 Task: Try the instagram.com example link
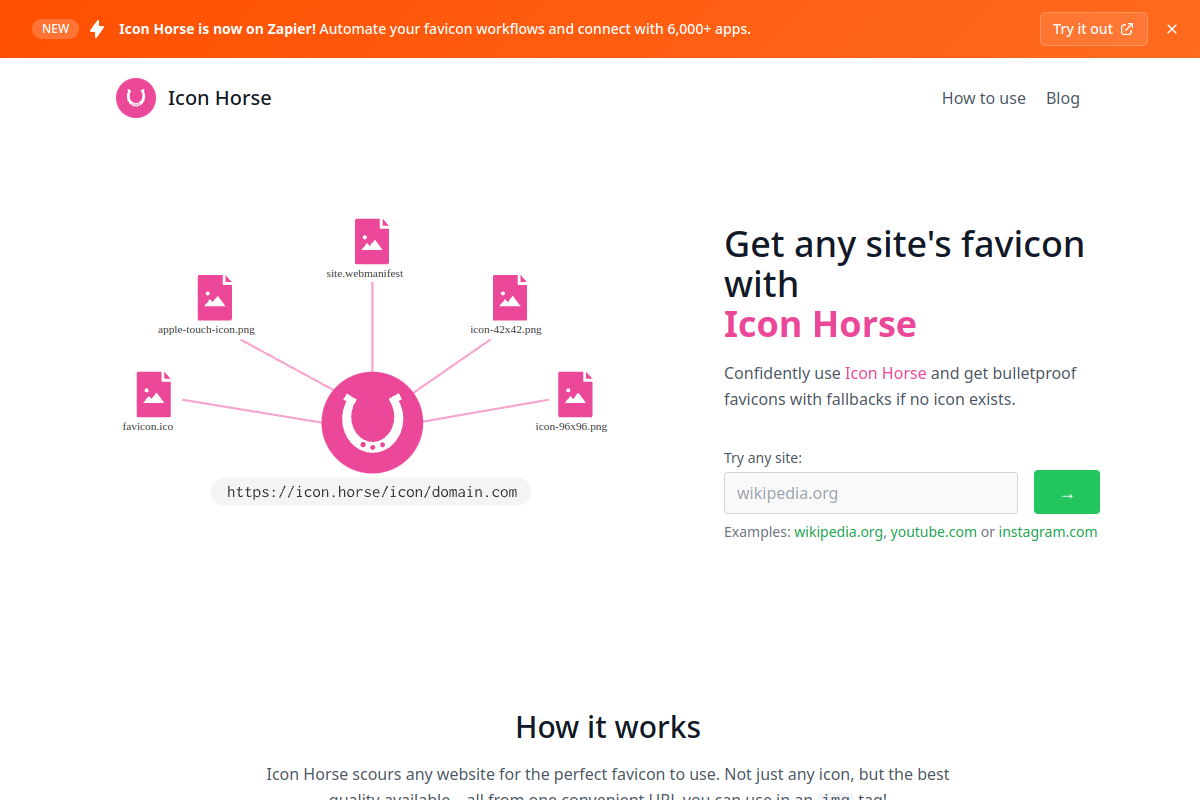click(1048, 532)
